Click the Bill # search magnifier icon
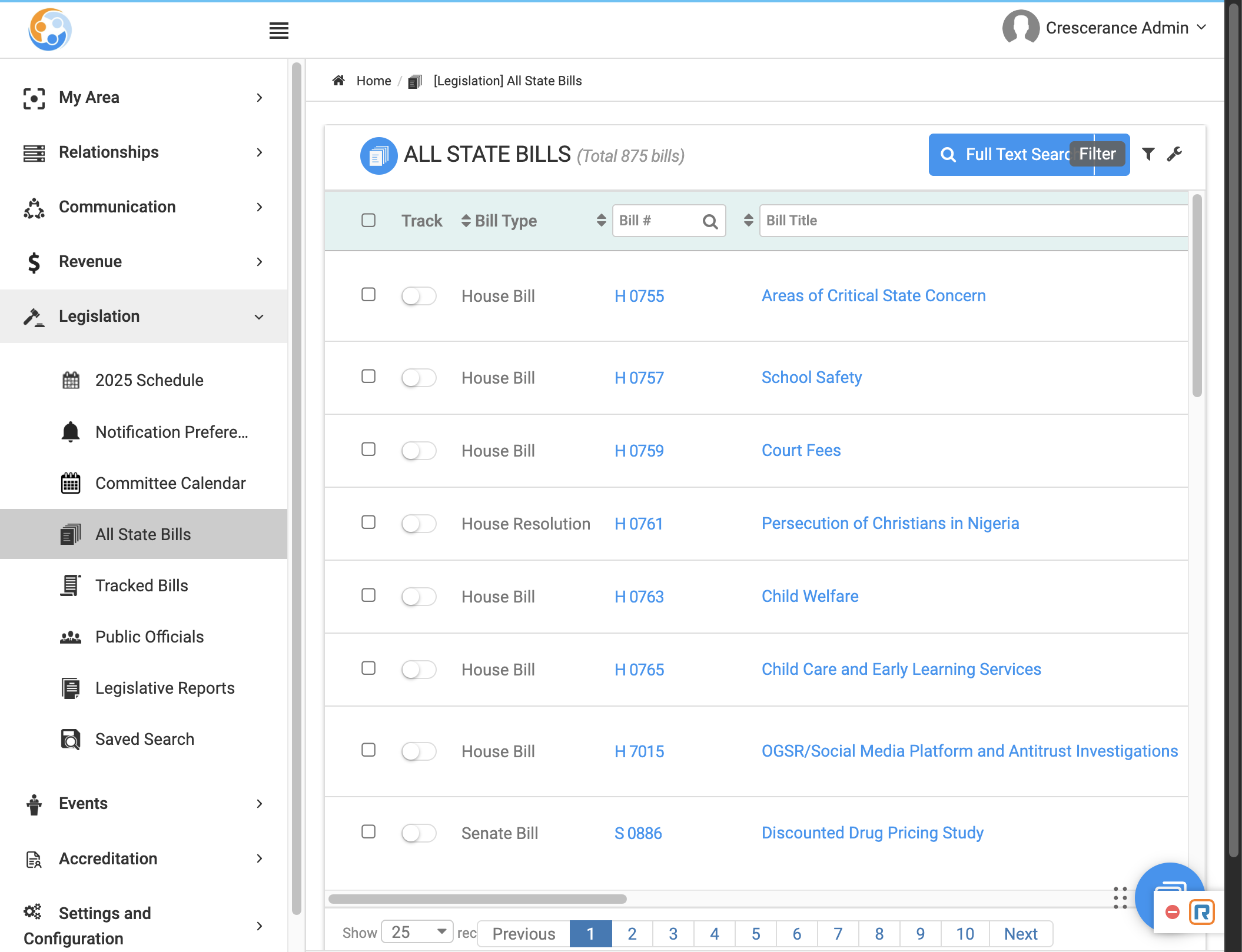This screenshot has width=1242, height=952. (x=710, y=221)
